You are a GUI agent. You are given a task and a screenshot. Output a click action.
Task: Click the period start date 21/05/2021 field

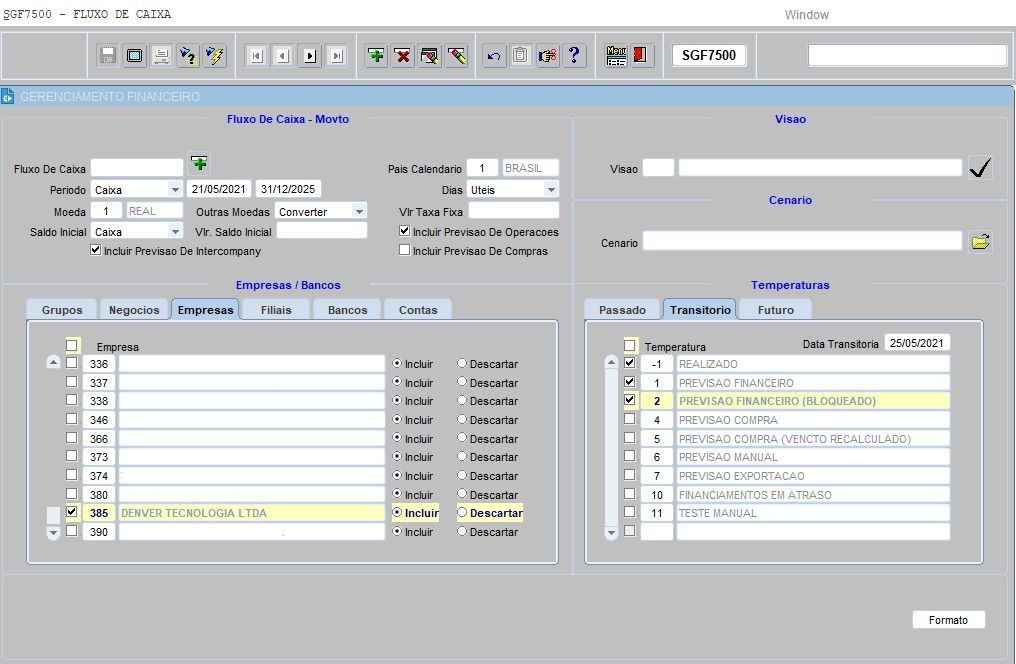219,189
